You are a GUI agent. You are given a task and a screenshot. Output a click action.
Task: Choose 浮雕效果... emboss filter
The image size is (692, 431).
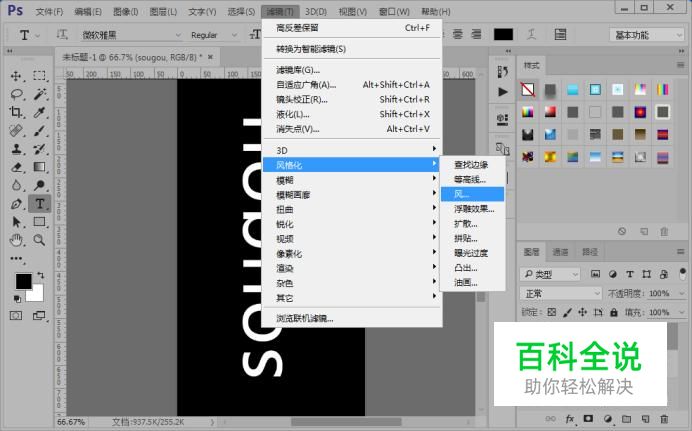[x=472, y=209]
